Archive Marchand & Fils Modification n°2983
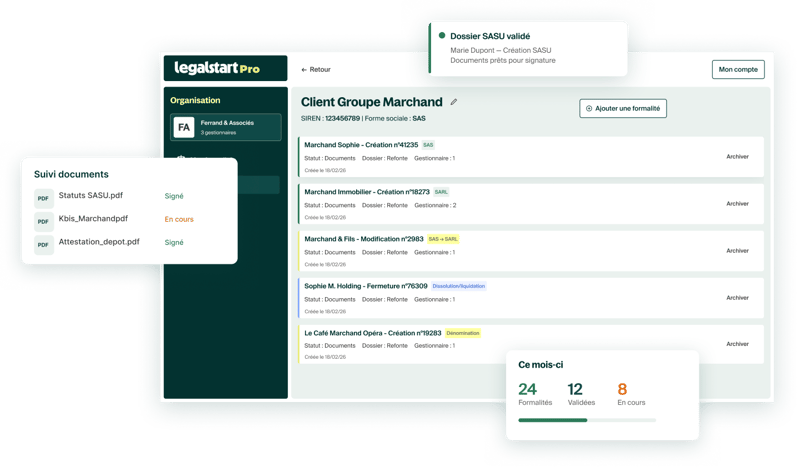Image resolution: width=800 pixels, height=467 pixels. pos(737,251)
